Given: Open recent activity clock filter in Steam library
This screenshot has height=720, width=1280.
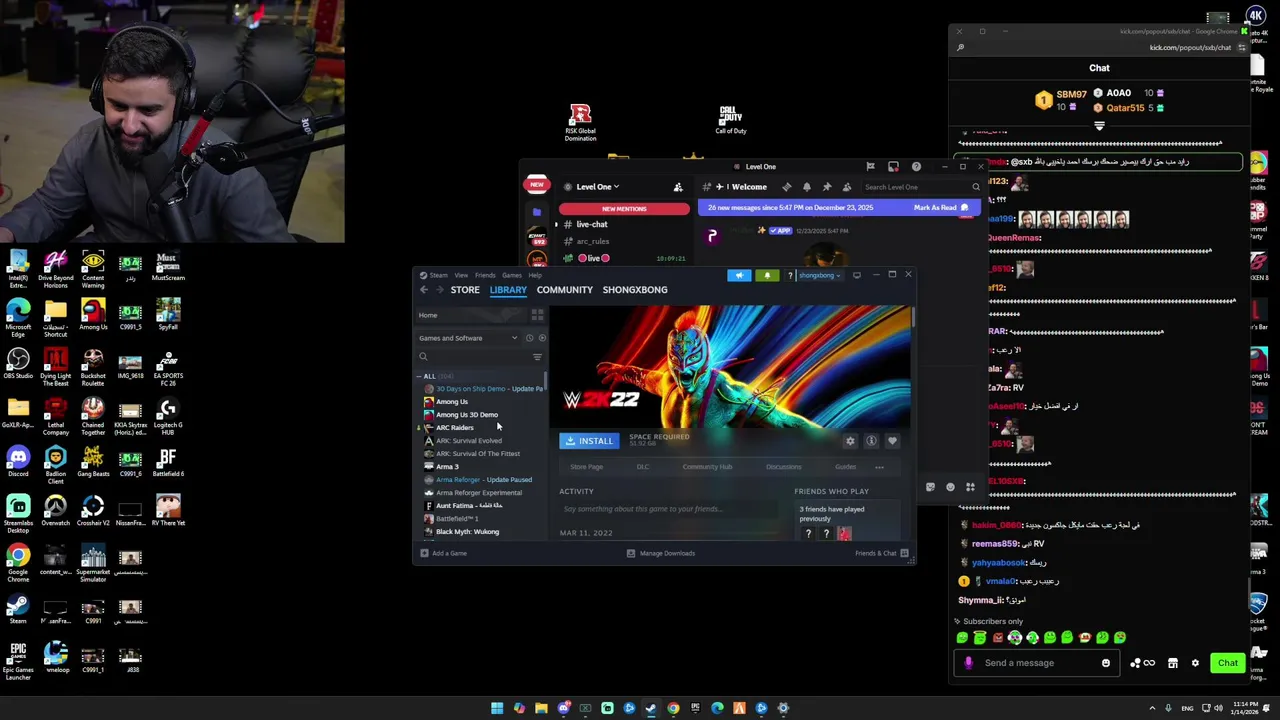Looking at the screenshot, I should point(529,338).
